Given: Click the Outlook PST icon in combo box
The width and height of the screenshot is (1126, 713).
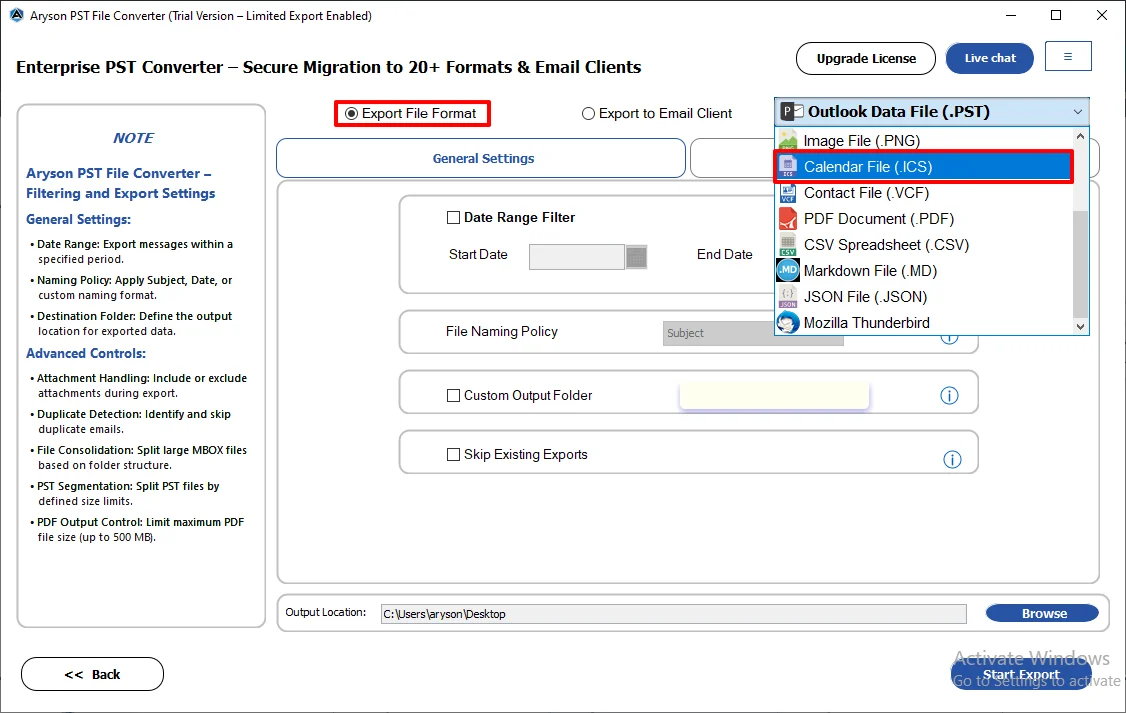Looking at the screenshot, I should (x=793, y=111).
